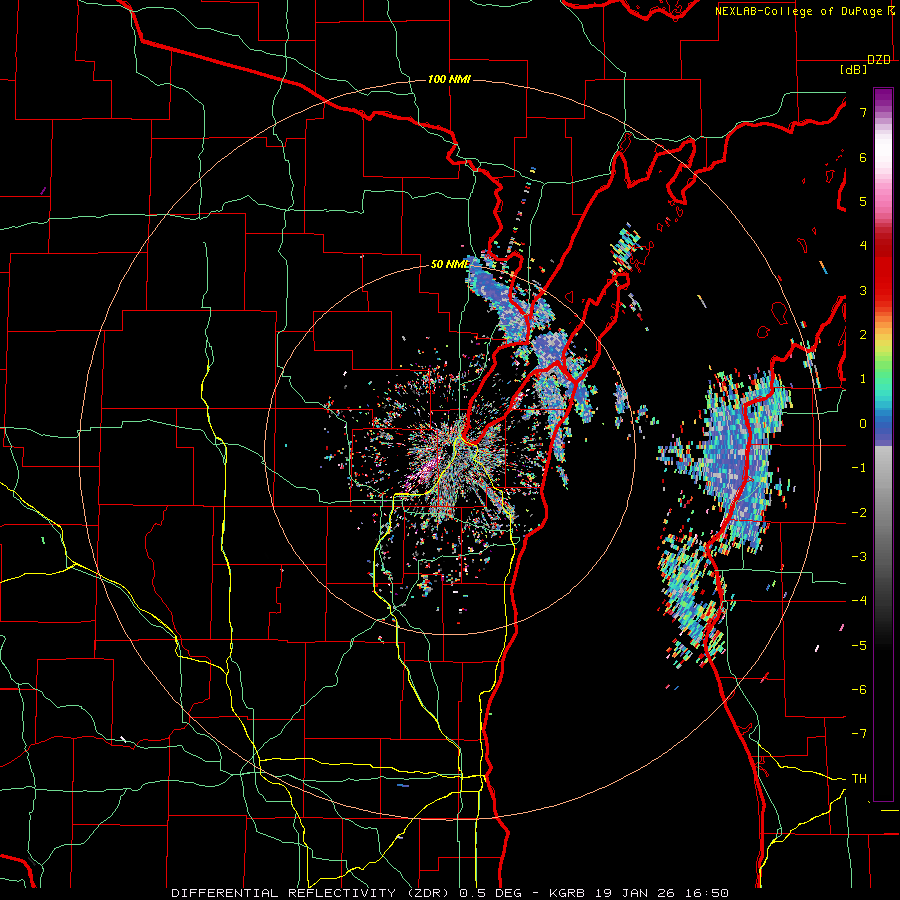900x900 pixels.
Task: Click the "DZD" label above the scale
Action: 878,60
